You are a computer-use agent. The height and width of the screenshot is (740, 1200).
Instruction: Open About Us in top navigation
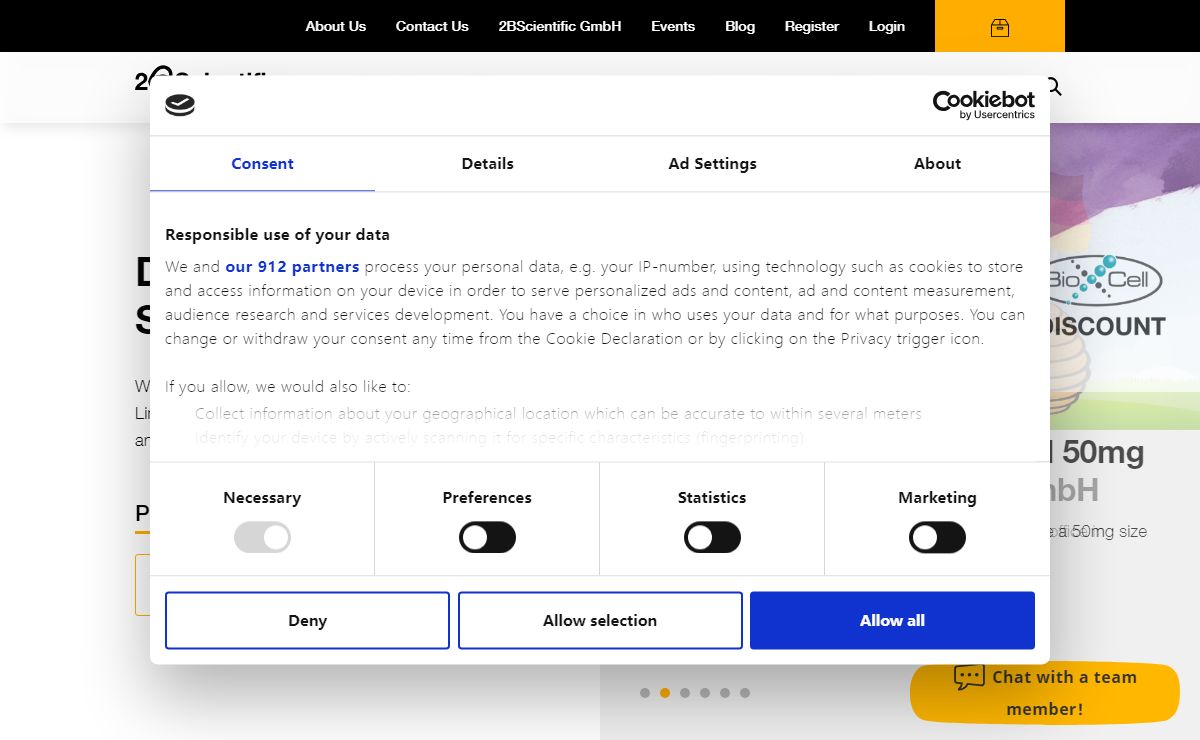335,26
